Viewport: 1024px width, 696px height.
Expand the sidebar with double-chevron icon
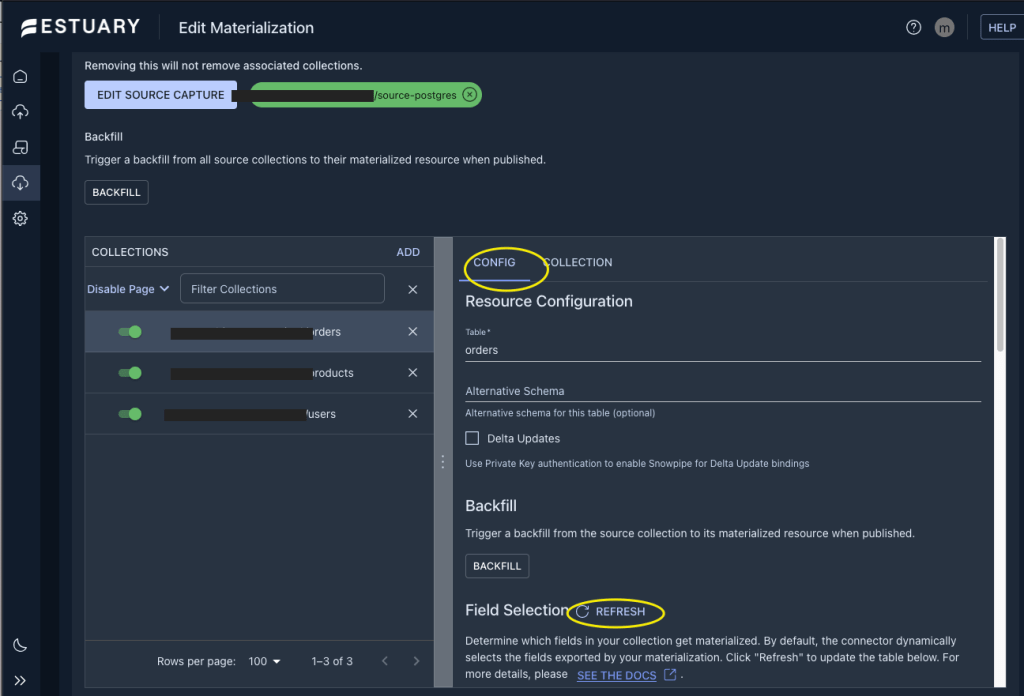[20, 680]
